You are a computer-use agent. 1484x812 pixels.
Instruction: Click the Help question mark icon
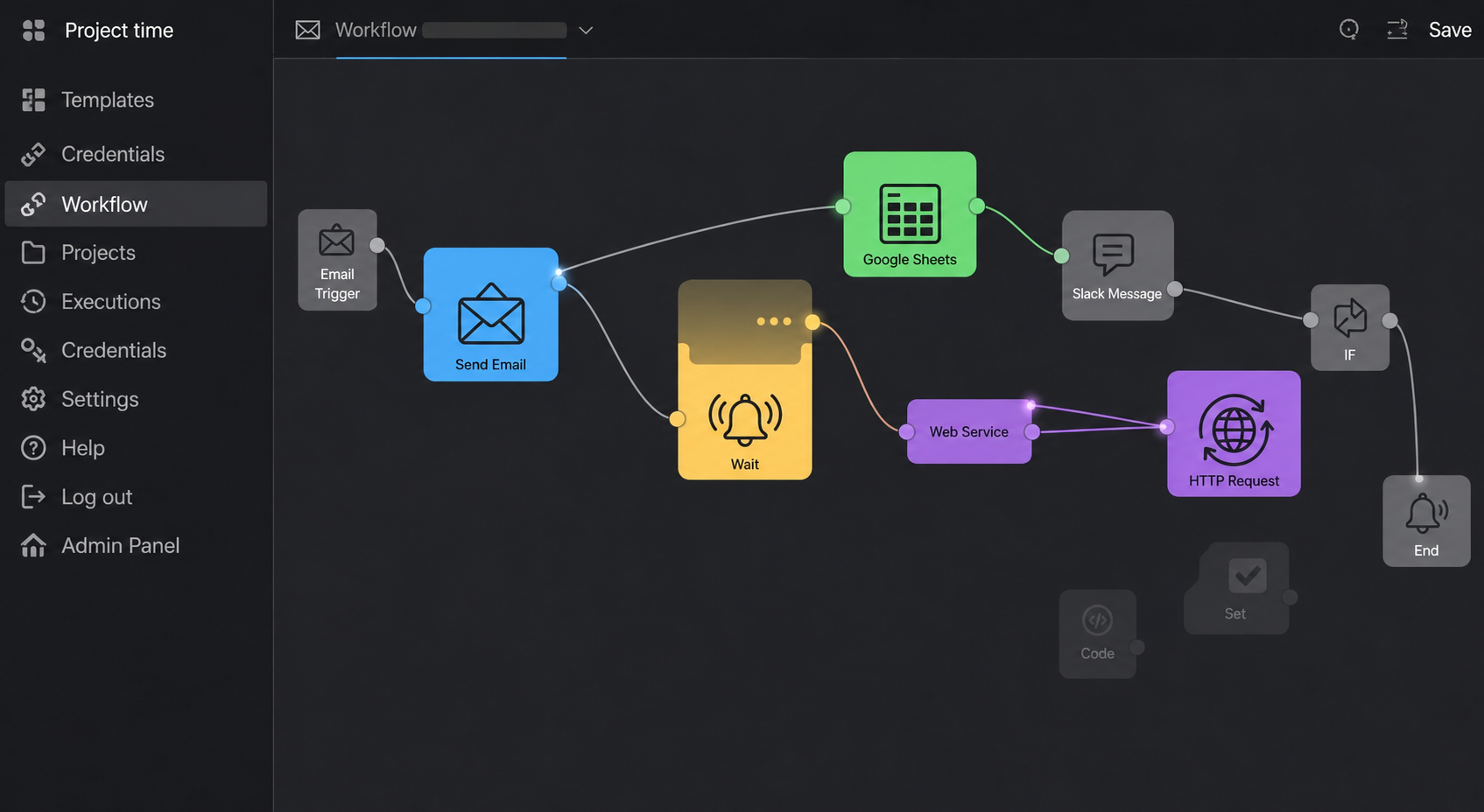point(33,448)
